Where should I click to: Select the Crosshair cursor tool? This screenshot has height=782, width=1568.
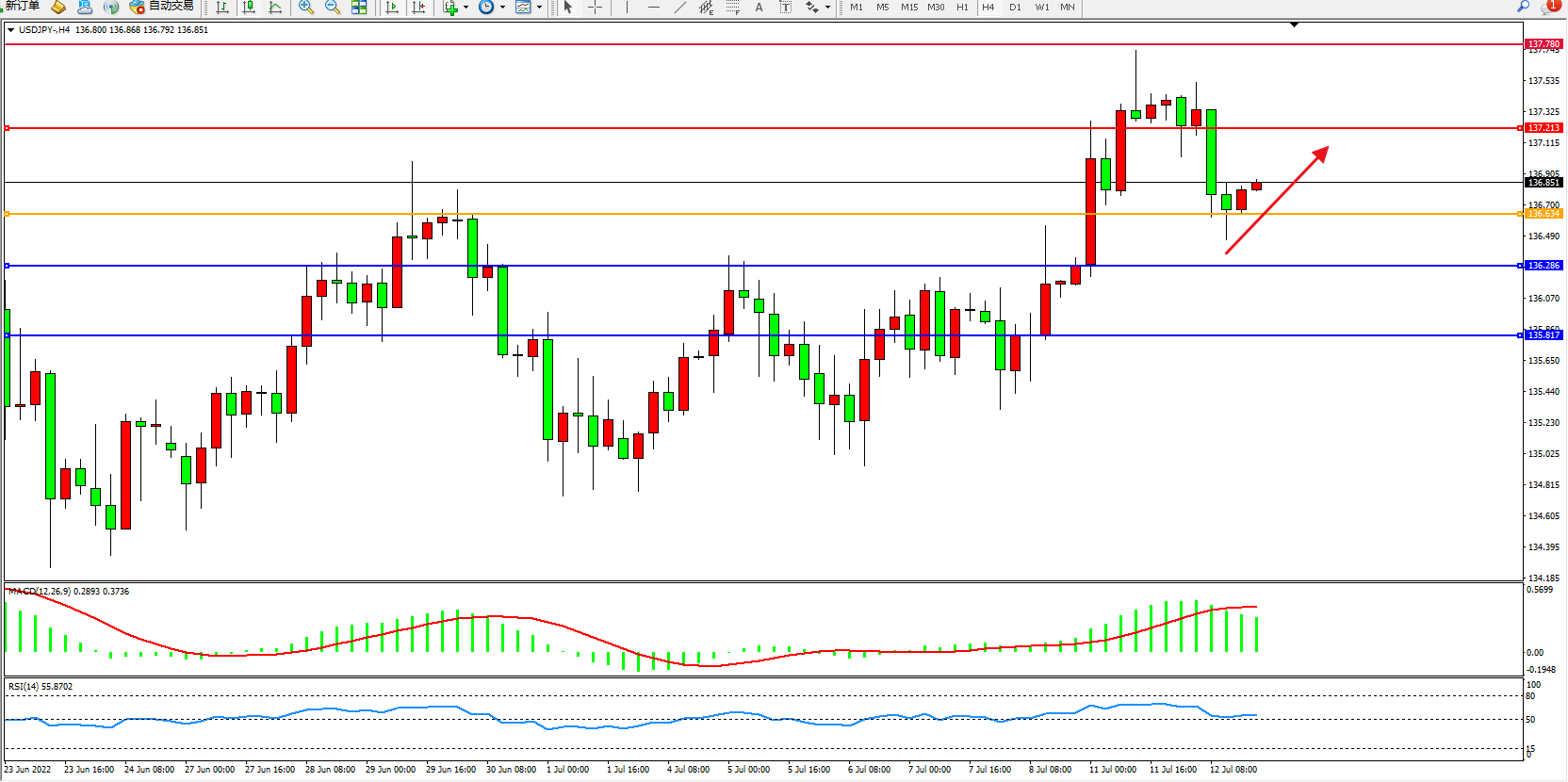(x=596, y=8)
